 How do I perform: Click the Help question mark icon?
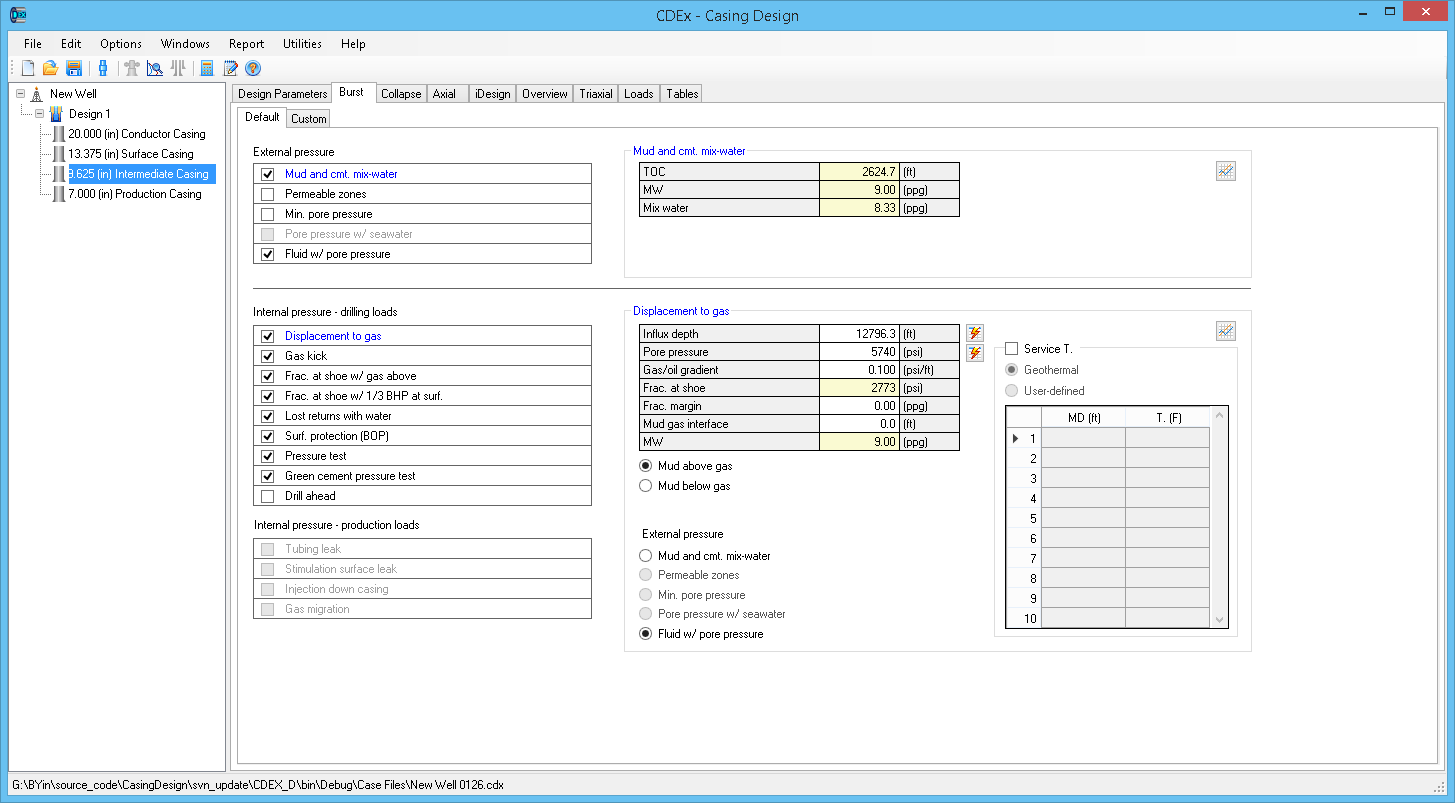point(253,68)
